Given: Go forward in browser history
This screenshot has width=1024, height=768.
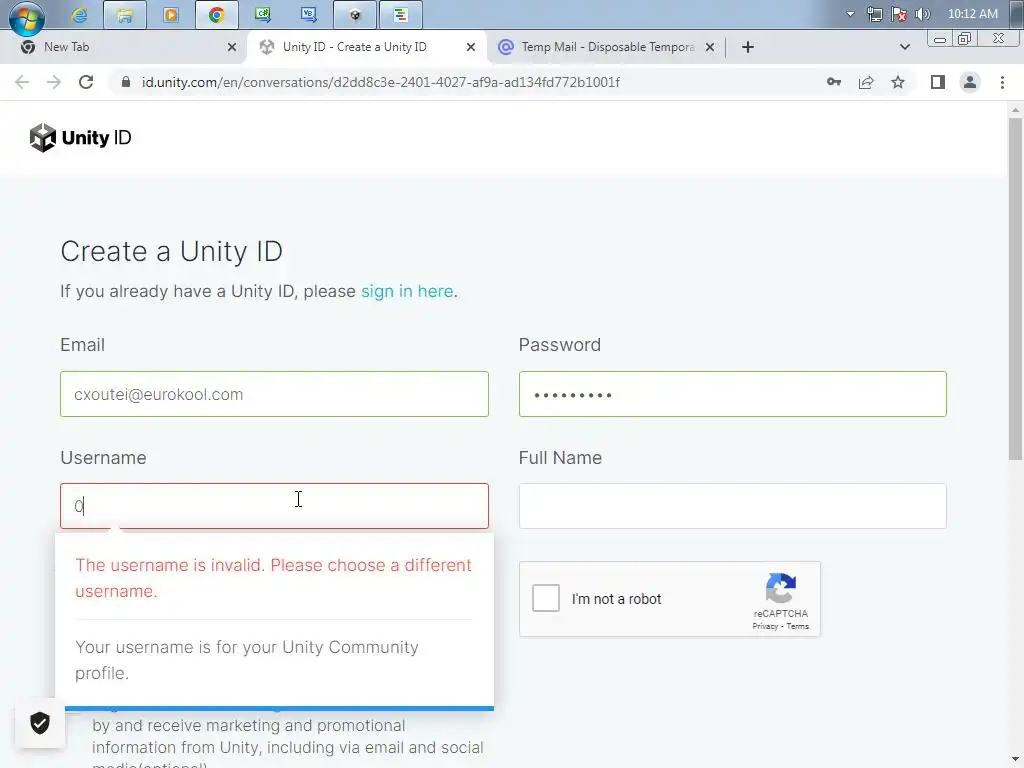Looking at the screenshot, I should click(x=54, y=82).
